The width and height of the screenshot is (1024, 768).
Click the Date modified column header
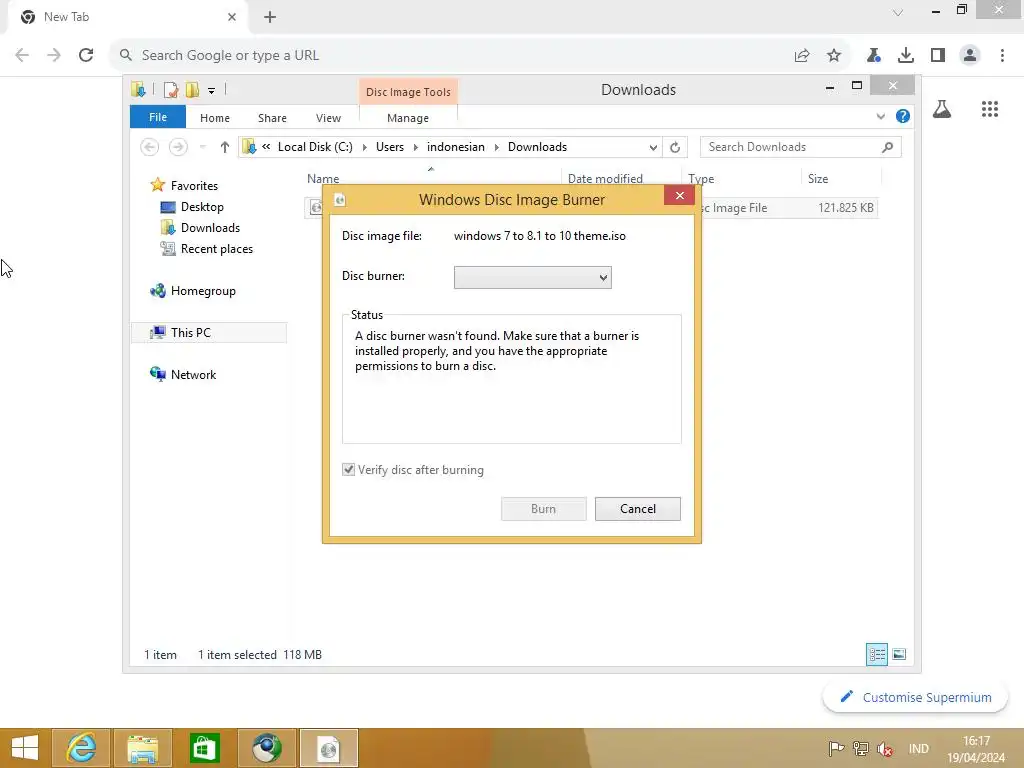[x=620, y=178]
